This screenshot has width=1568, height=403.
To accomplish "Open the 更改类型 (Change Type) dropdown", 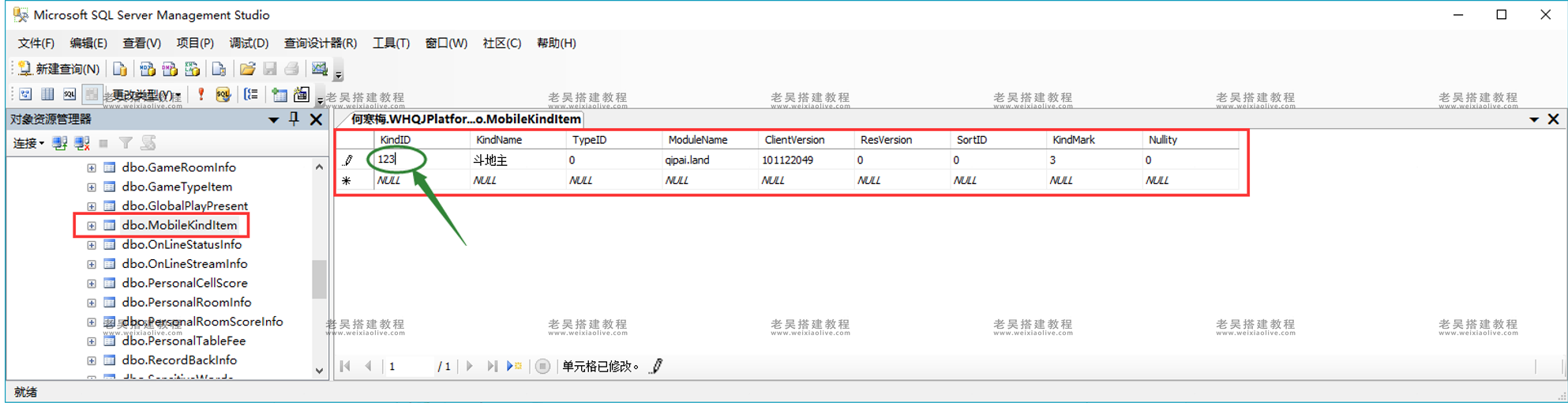I will pos(146,95).
